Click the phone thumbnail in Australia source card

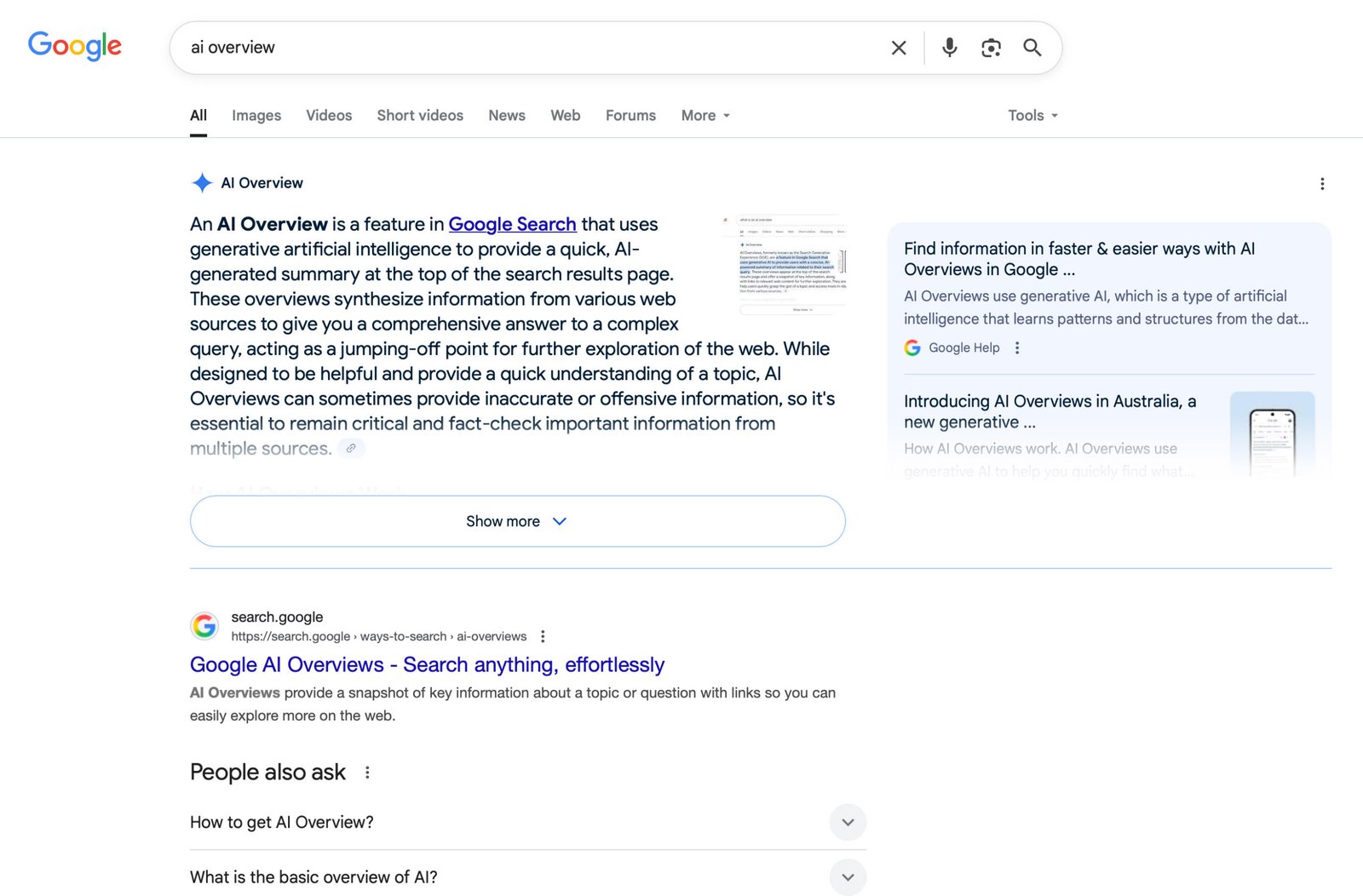(x=1273, y=434)
